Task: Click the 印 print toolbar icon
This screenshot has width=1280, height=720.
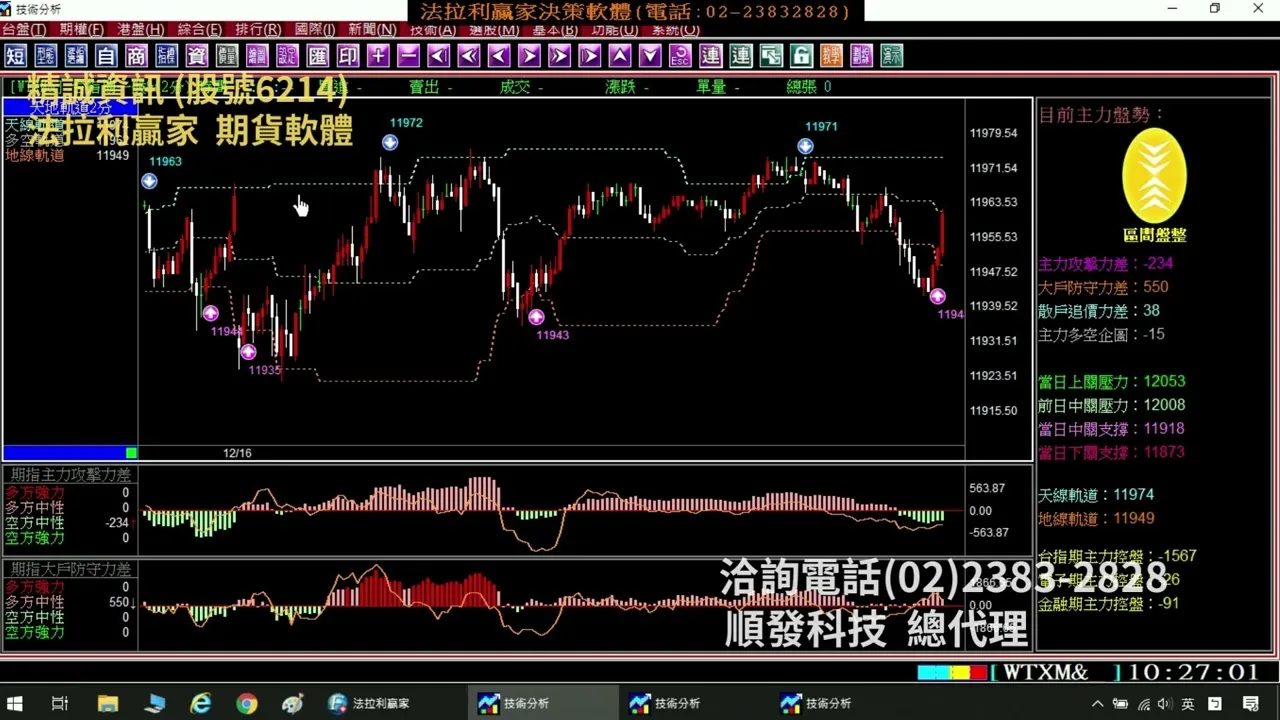Action: 348,55
